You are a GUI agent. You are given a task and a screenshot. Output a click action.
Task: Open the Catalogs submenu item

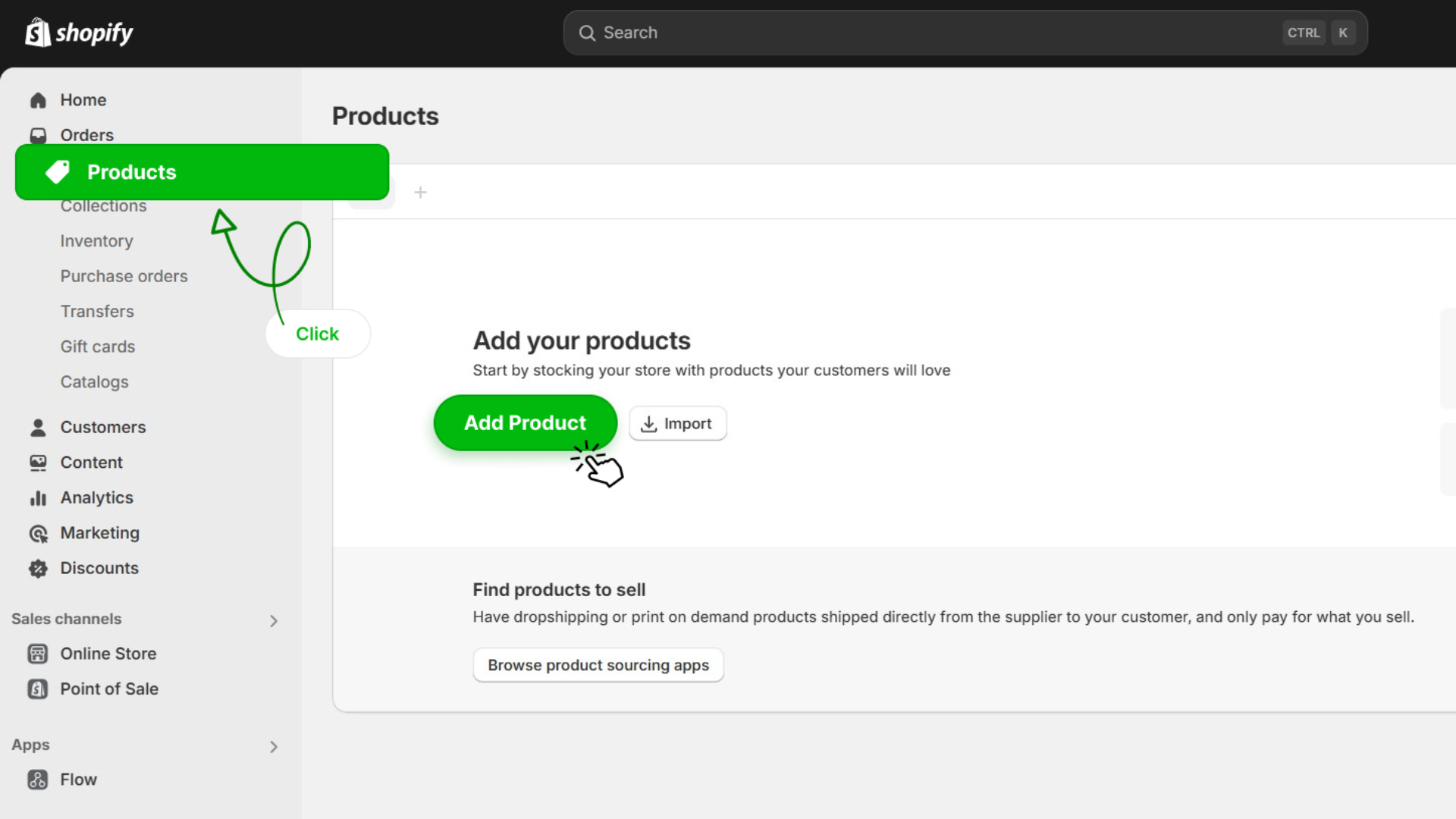(95, 382)
